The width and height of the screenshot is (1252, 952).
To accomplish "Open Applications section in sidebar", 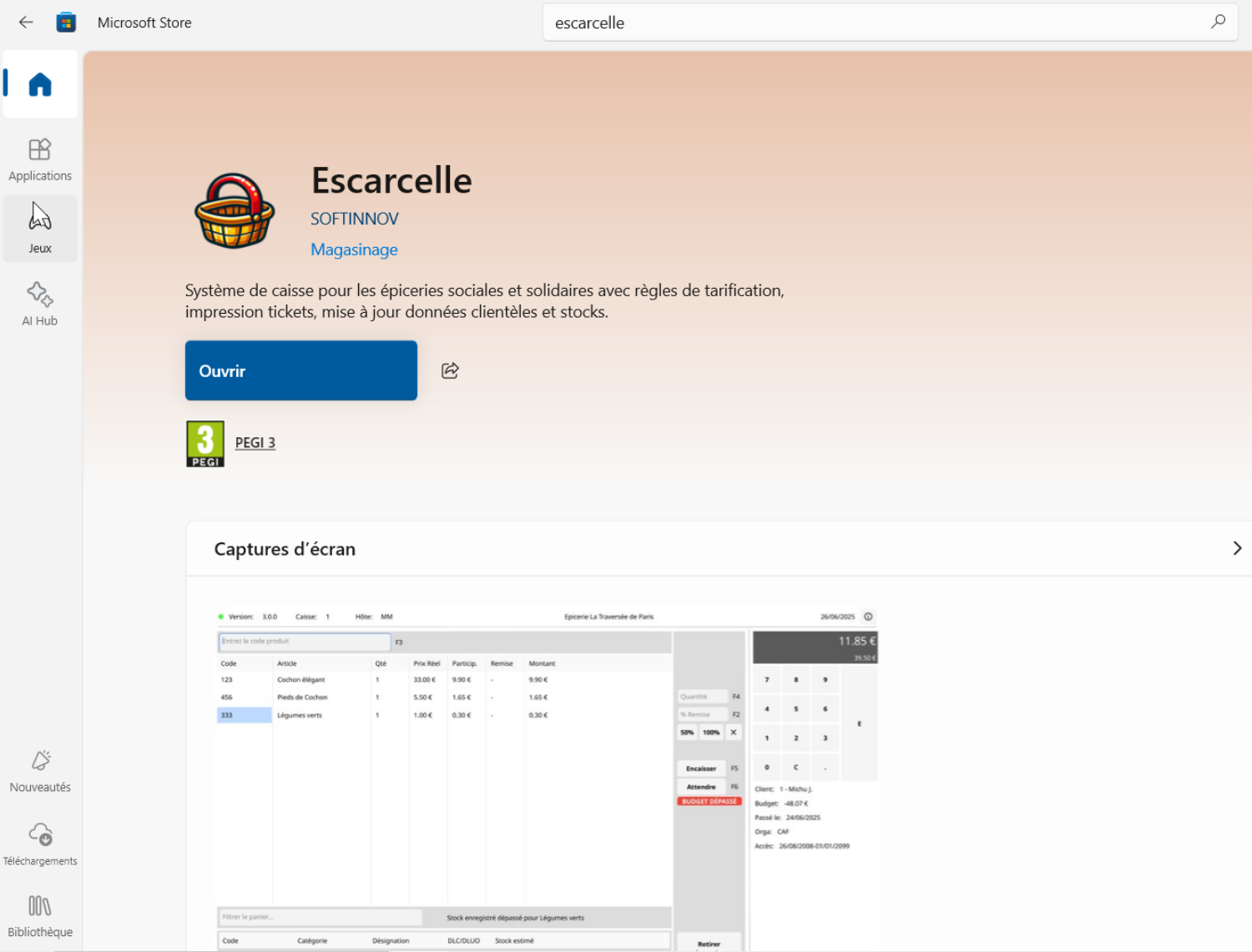I will click(40, 159).
